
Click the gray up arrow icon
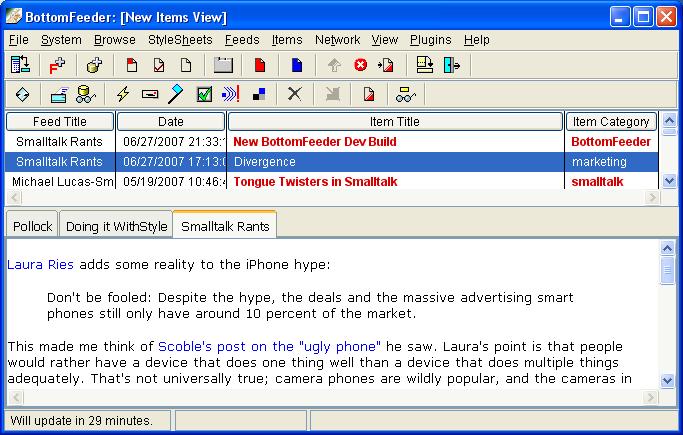(x=334, y=65)
